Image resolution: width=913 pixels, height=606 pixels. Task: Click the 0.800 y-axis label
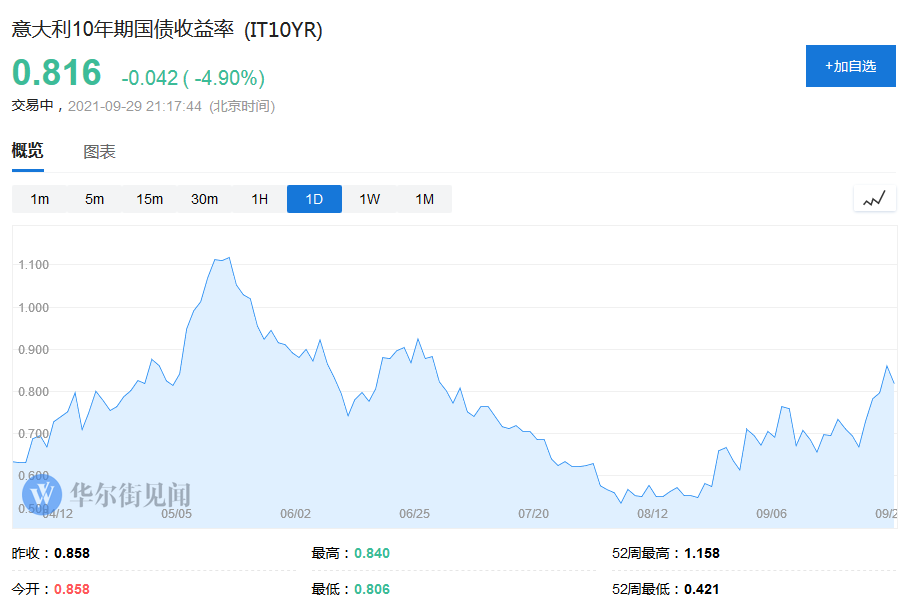(34, 392)
